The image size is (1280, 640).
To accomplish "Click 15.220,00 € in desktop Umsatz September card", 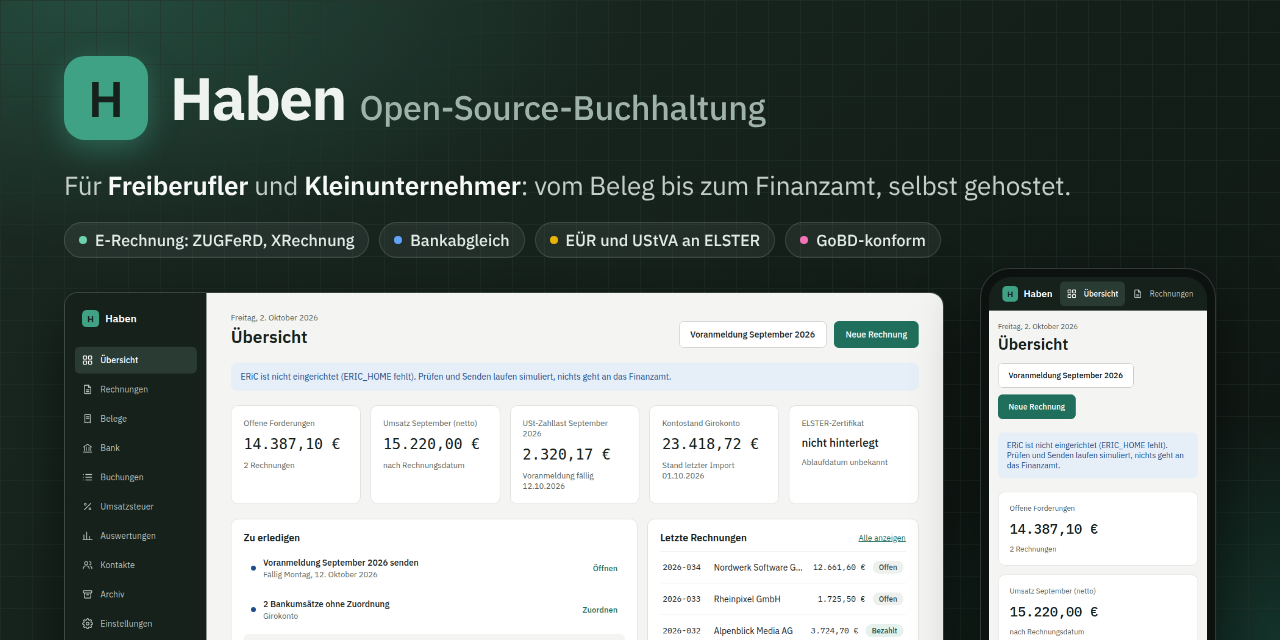I will (431, 444).
